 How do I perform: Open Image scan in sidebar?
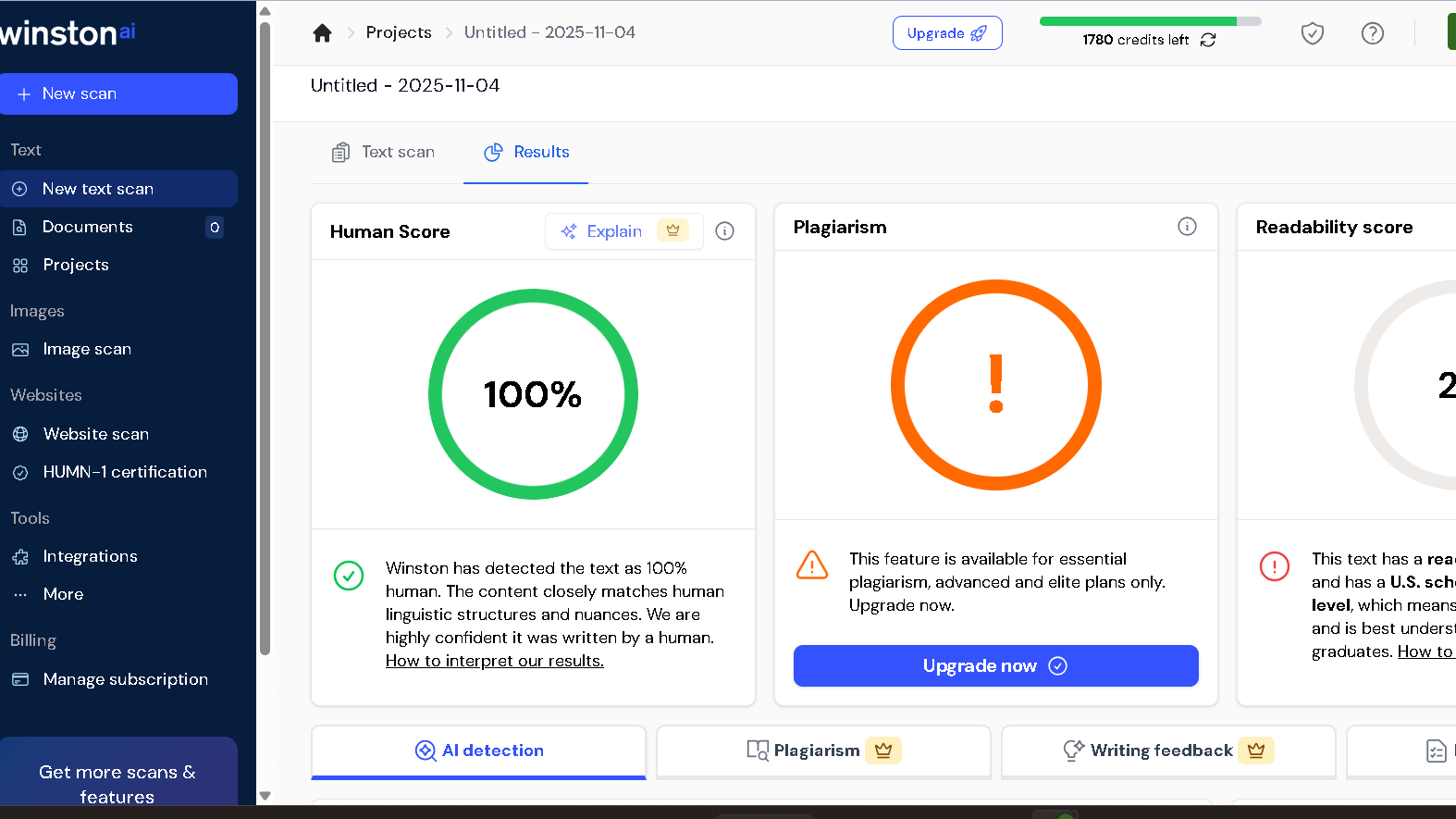87,349
